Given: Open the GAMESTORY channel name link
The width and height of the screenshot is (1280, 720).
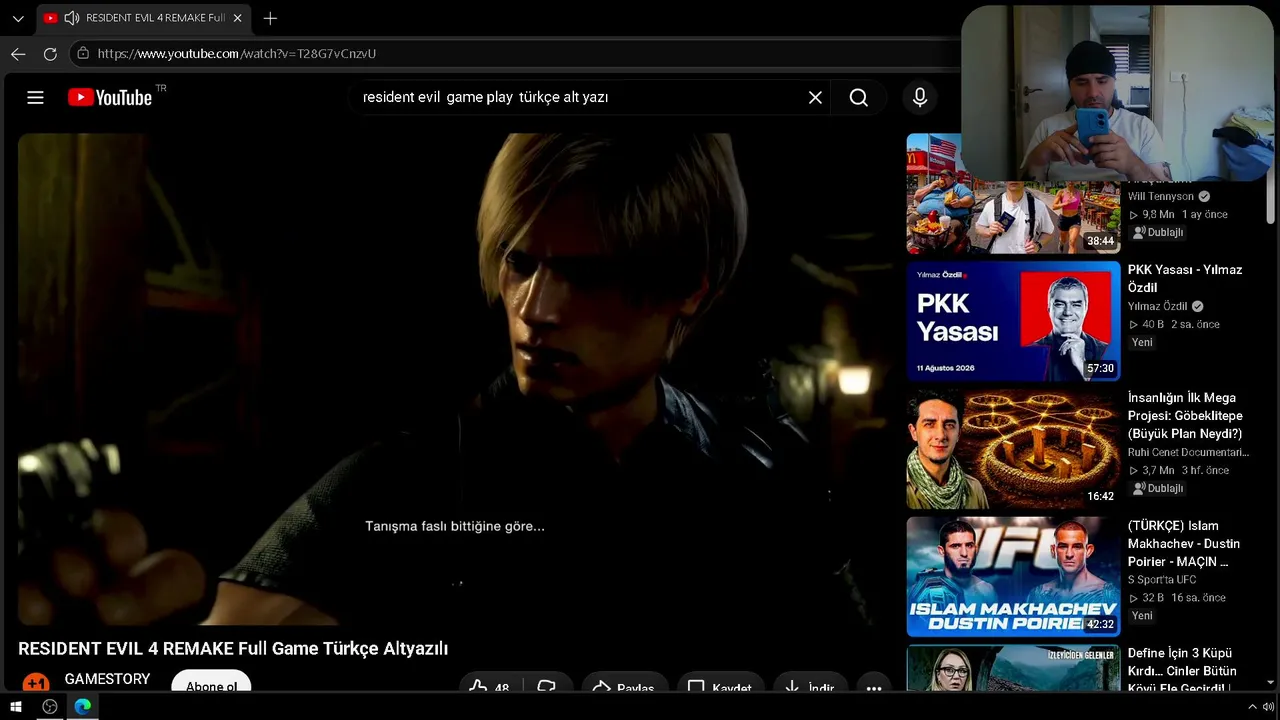Looking at the screenshot, I should (107, 679).
